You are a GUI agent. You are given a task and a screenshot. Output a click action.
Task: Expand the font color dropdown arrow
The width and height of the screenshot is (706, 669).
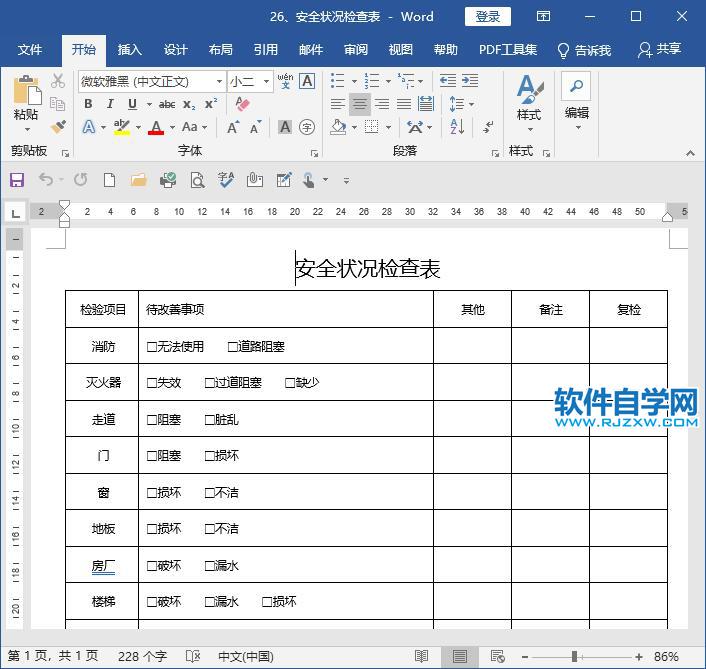click(x=172, y=127)
